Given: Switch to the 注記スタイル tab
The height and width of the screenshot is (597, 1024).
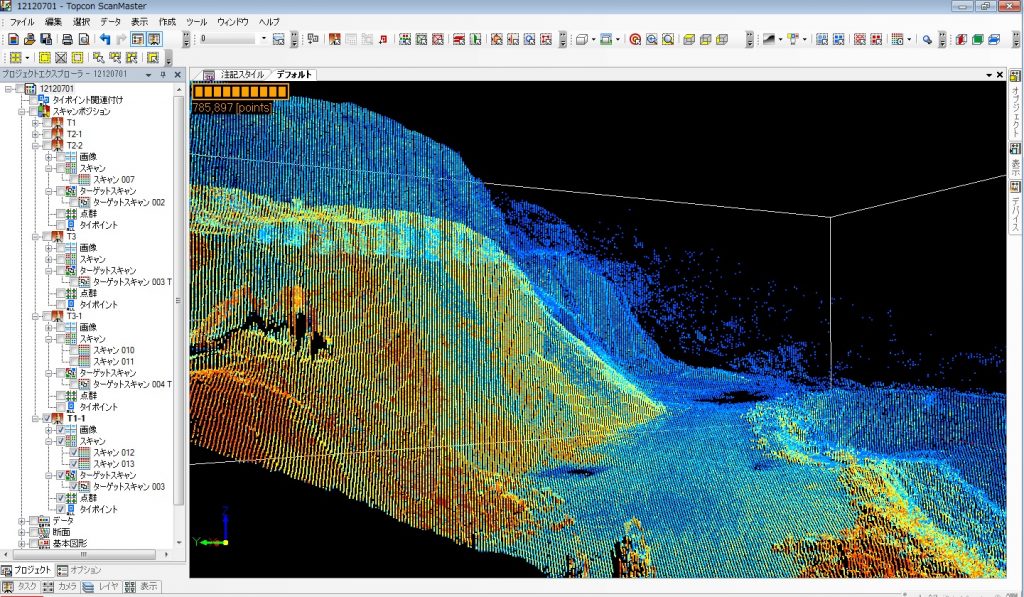Looking at the screenshot, I should point(243,75).
